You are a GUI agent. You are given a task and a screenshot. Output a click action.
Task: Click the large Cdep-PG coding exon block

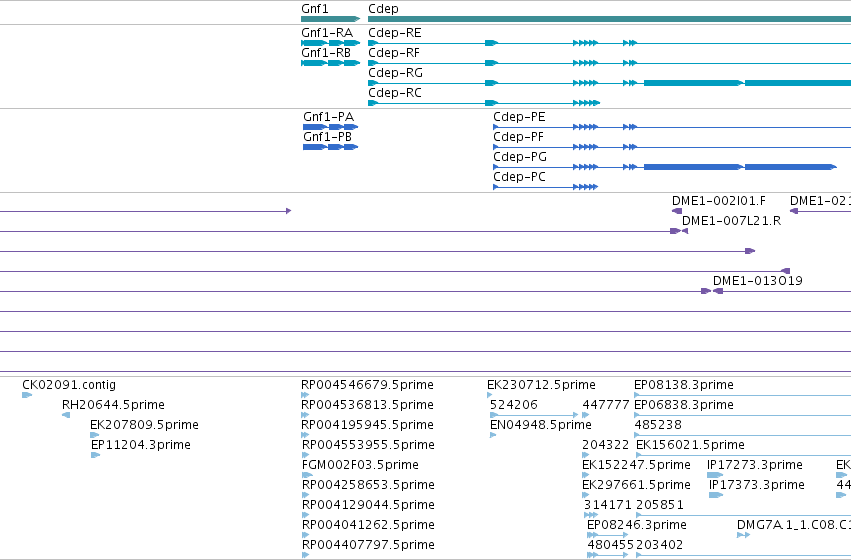[693, 167]
